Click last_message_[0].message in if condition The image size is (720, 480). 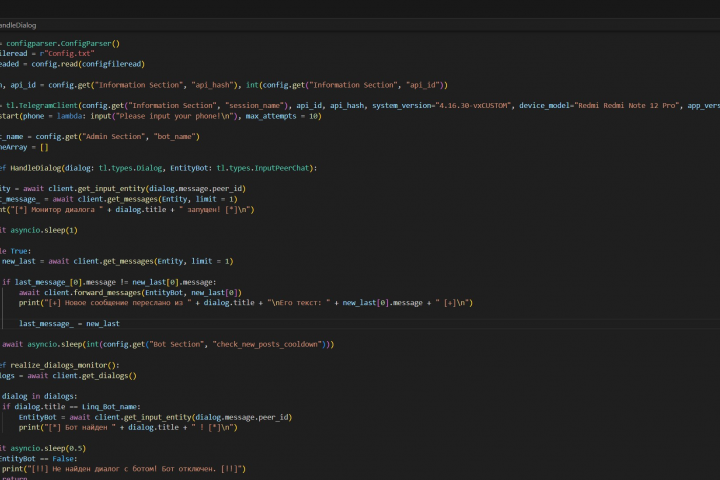65,282
